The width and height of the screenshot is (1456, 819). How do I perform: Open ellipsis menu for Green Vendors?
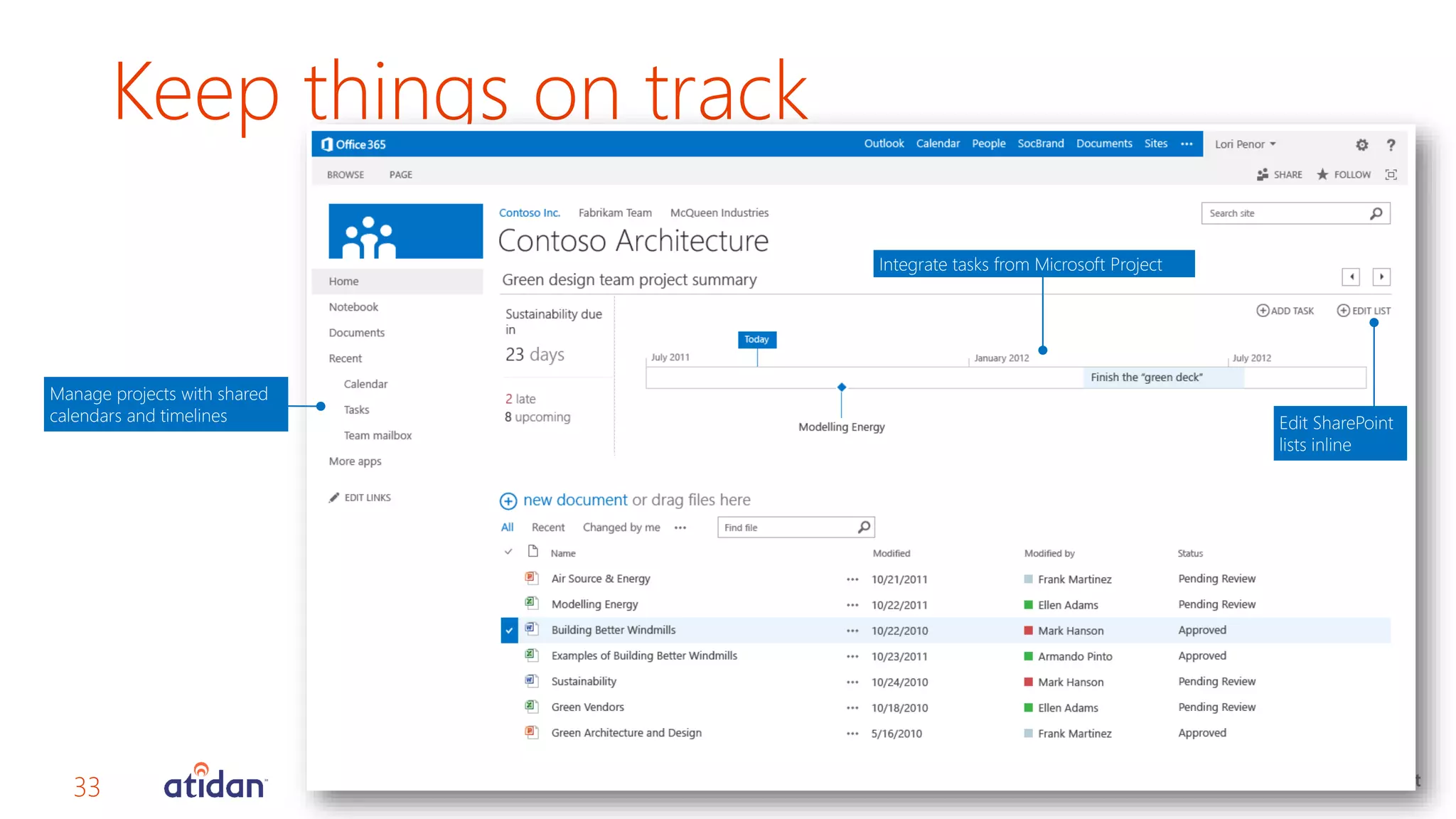(852, 708)
